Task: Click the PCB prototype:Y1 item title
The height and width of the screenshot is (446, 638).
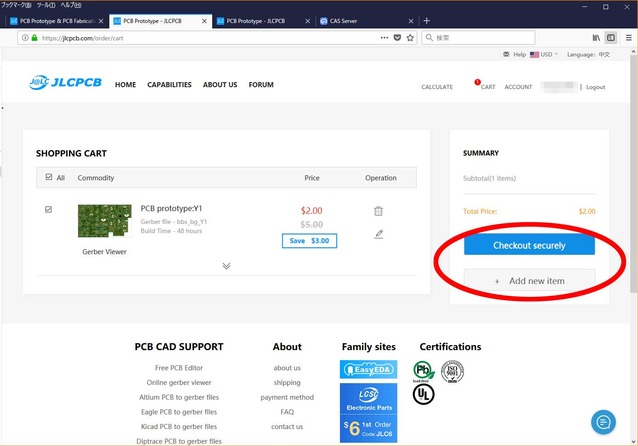Action: (171, 208)
